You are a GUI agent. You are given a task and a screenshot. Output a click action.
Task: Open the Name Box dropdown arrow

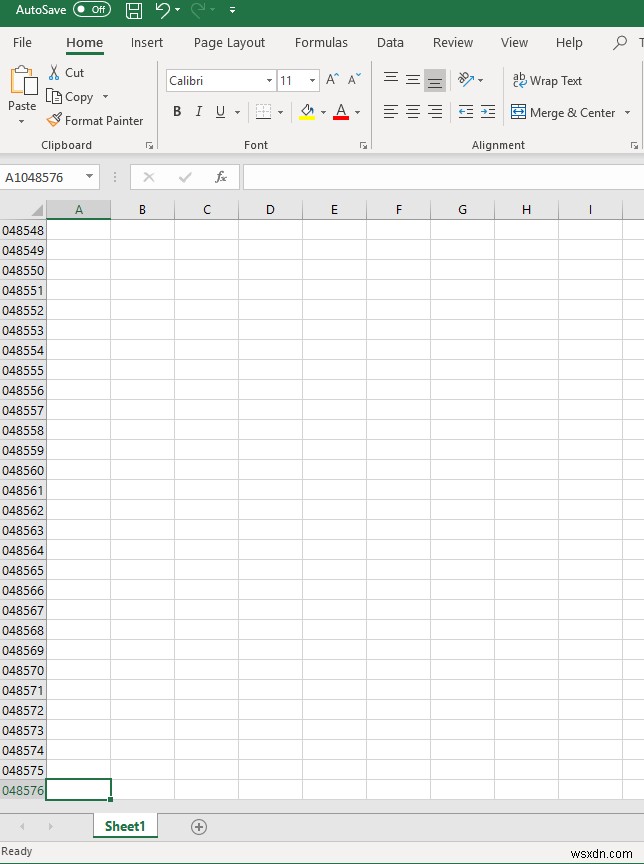[89, 177]
